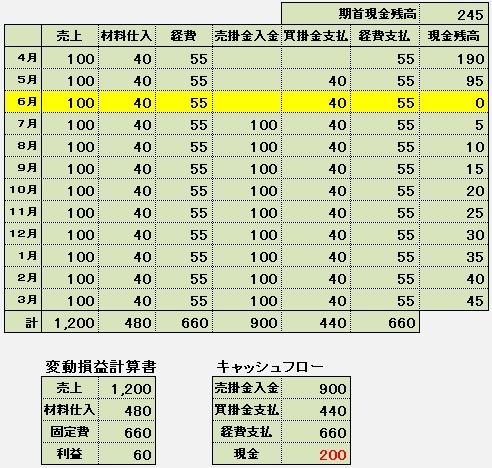Select 材料仕入 480 in 変動損益計算書
The width and height of the screenshot is (492, 468).
(x=127, y=410)
